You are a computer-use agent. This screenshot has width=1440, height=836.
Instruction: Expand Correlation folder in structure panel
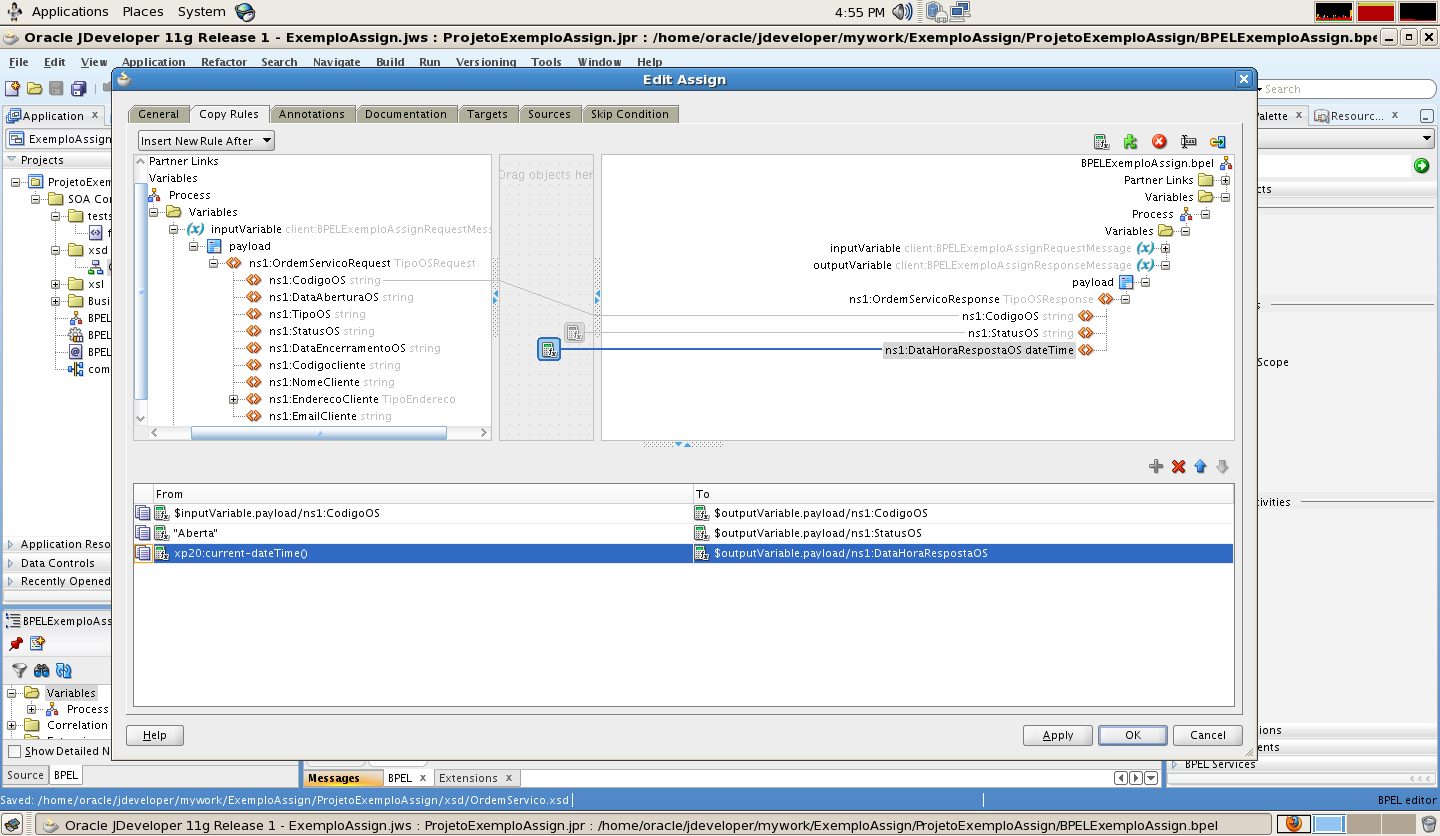[11, 725]
